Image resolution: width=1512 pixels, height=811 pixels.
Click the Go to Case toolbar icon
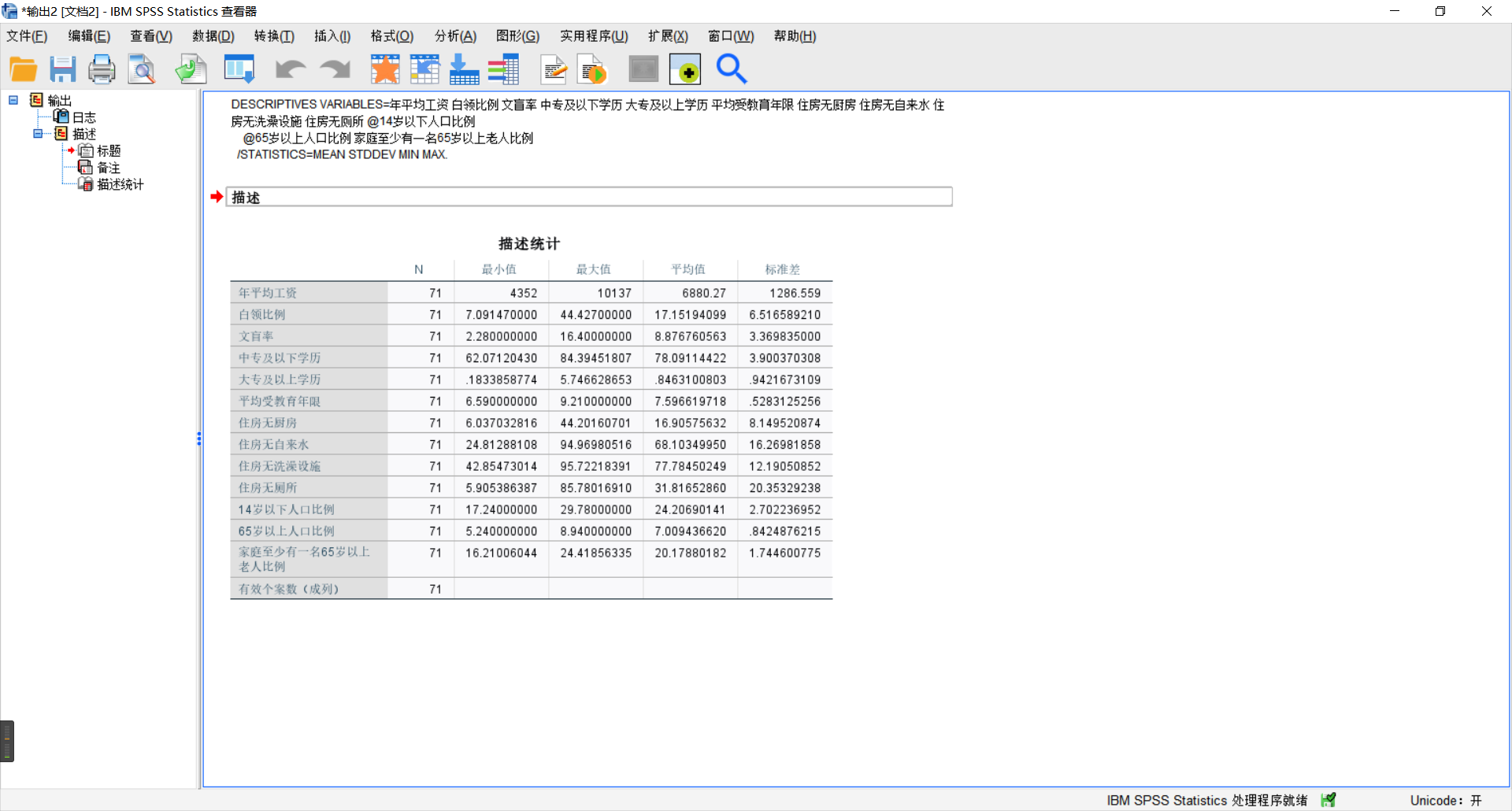424,69
